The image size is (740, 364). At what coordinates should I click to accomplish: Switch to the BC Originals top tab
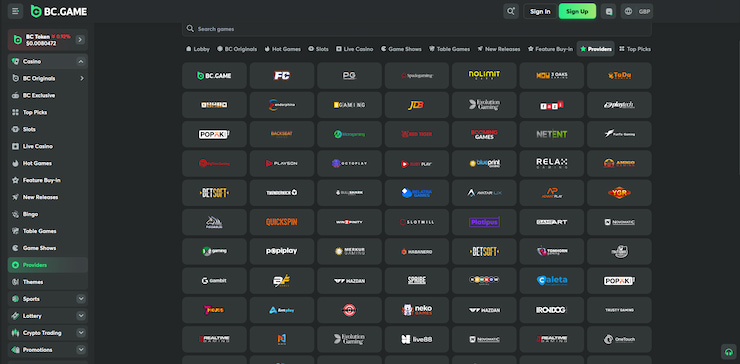click(237, 49)
